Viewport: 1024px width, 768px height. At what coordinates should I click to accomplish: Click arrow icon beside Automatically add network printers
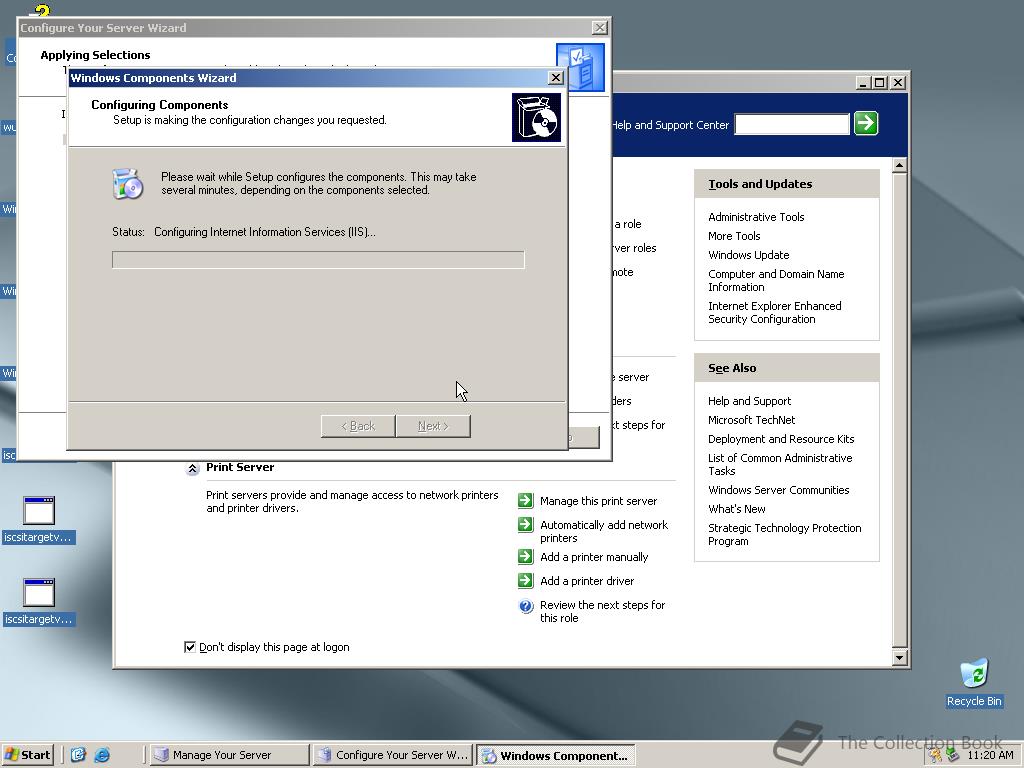526,525
